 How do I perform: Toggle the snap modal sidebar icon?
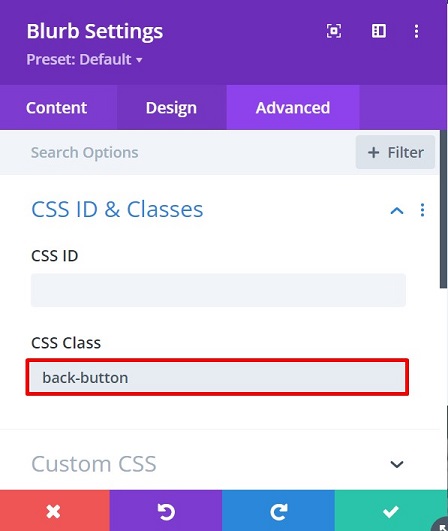pyautogui.click(x=379, y=31)
